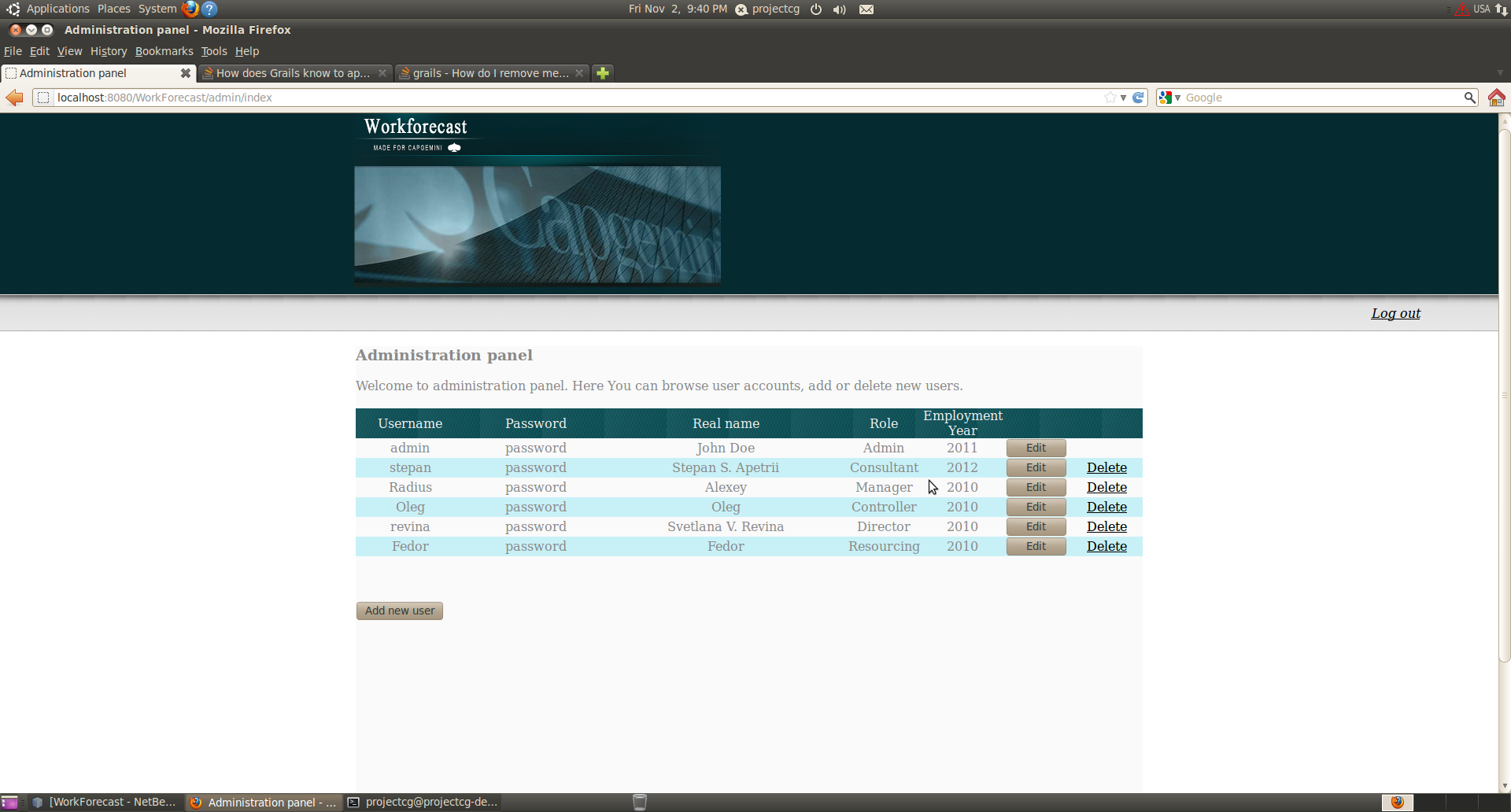Switch to 'grails - How do I remove' tab
This screenshot has width=1511, height=812.
click(x=491, y=73)
